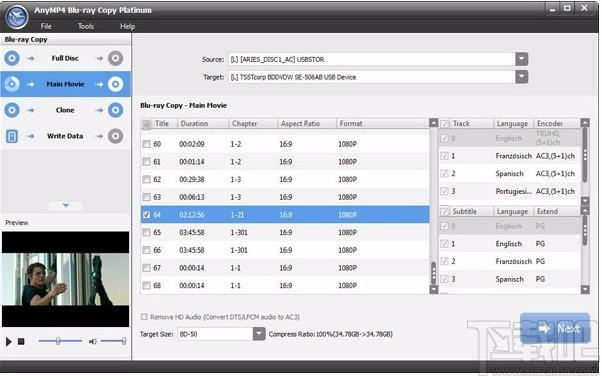
Task: Click the AnyMP4 application logo
Action: [x=16, y=17]
